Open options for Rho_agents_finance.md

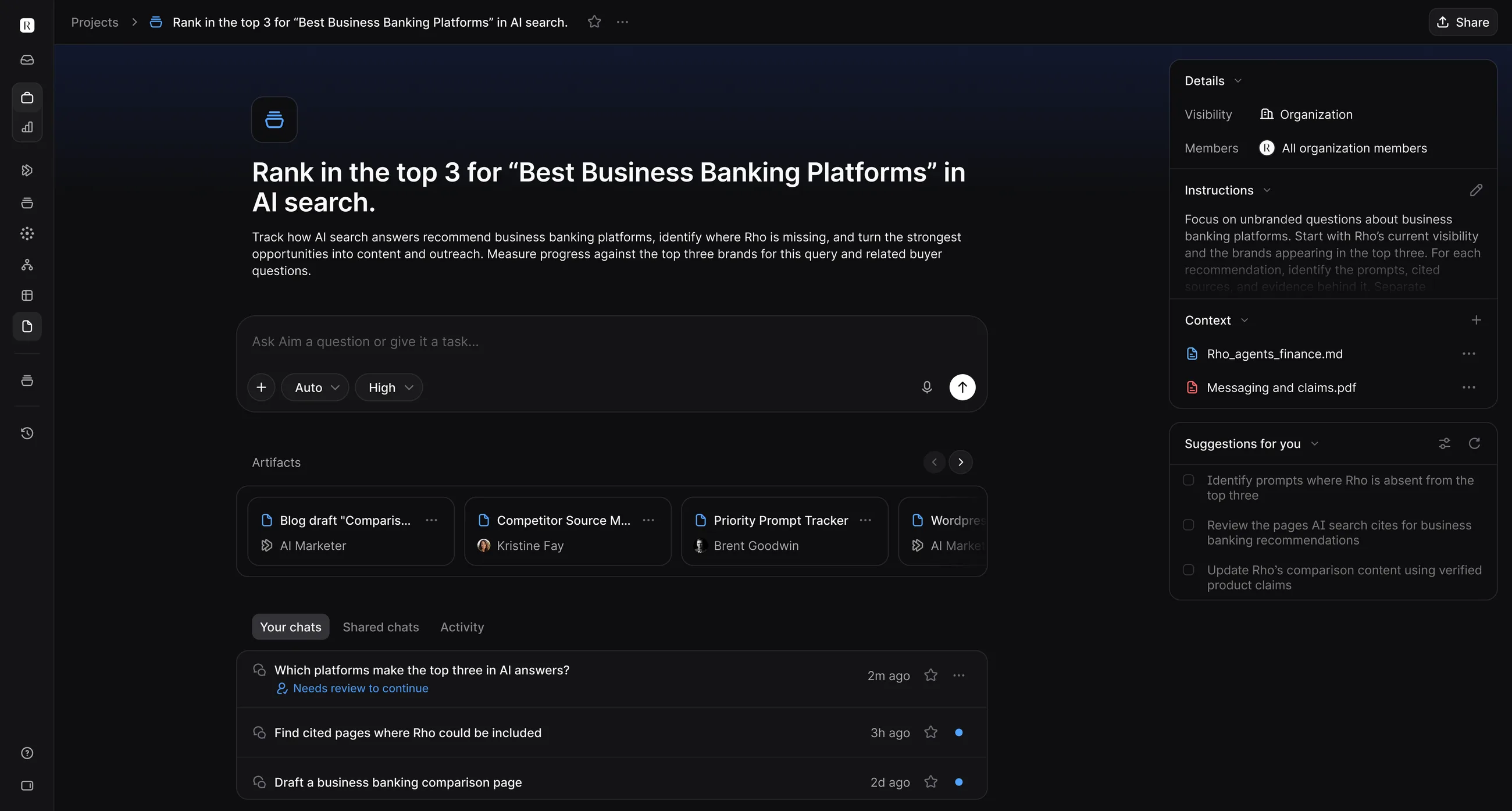[x=1468, y=354]
